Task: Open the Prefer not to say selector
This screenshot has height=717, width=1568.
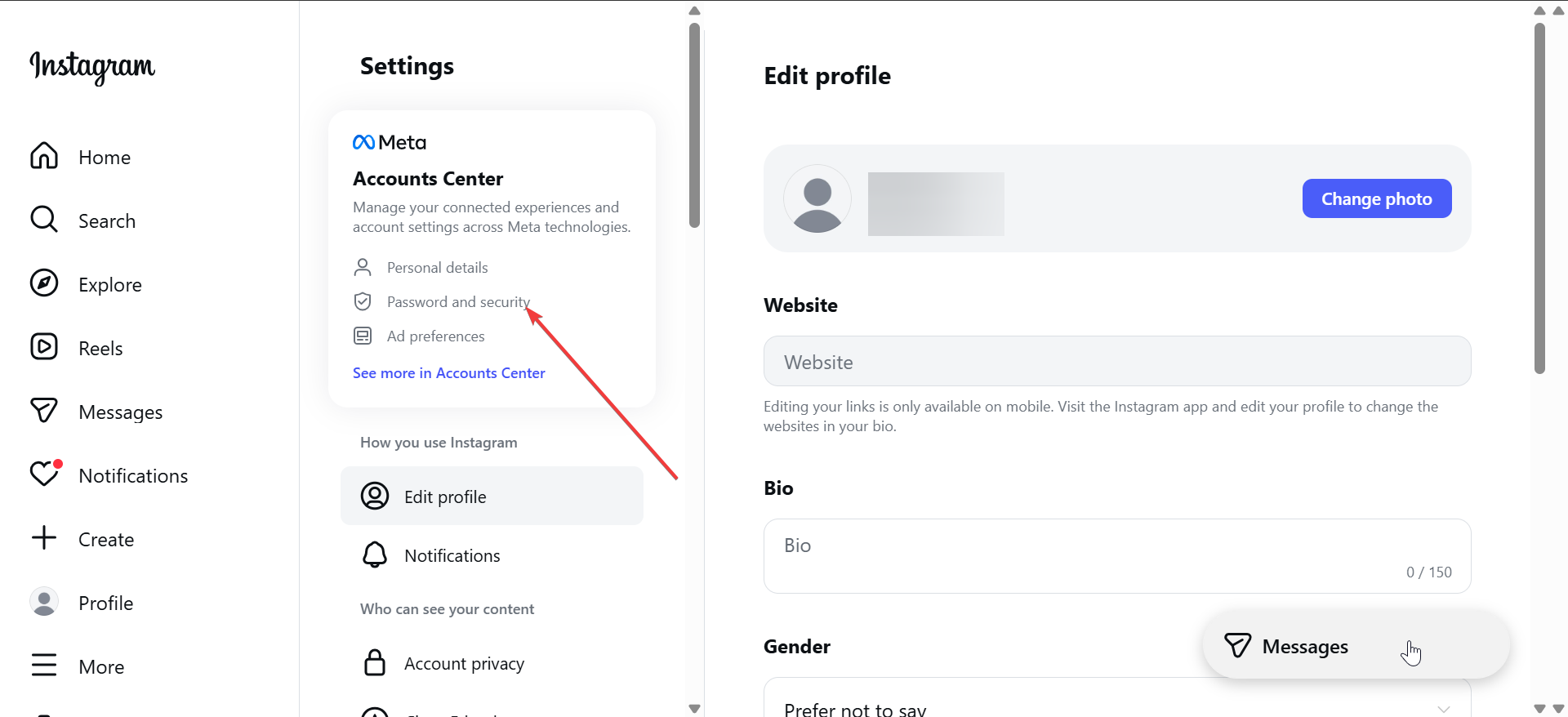Action: click(1117, 698)
